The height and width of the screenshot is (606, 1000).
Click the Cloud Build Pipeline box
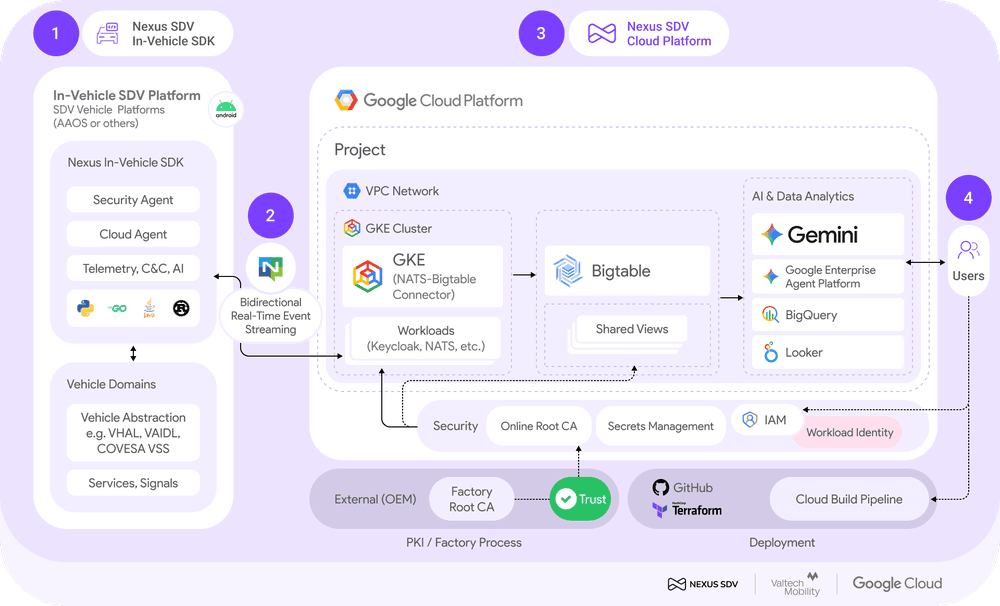pyautogui.click(x=849, y=499)
